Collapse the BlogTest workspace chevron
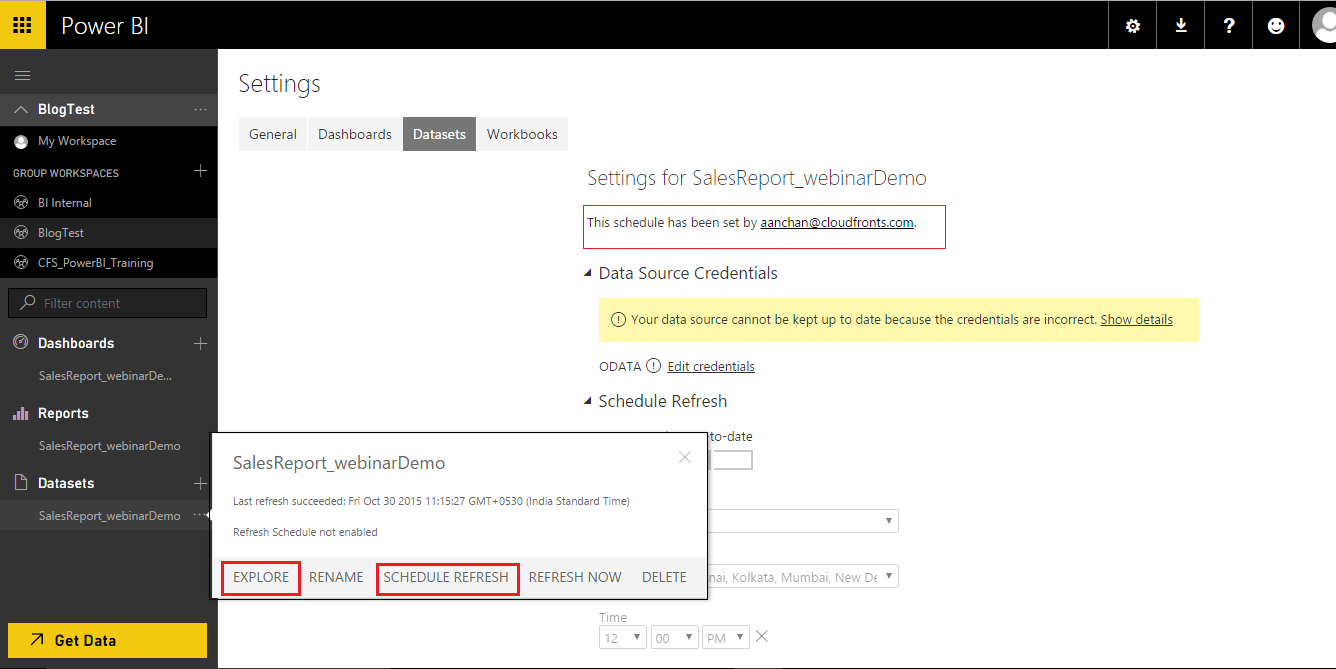This screenshot has width=1336, height=669. (x=21, y=109)
